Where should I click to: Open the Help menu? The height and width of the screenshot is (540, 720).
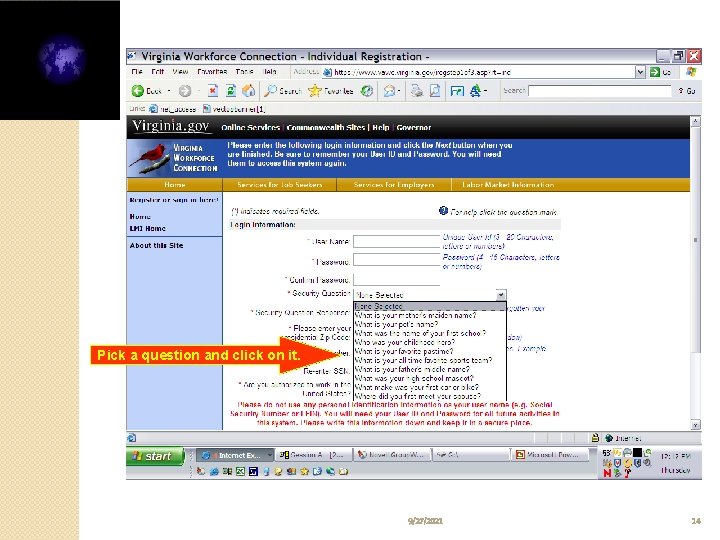270,72
